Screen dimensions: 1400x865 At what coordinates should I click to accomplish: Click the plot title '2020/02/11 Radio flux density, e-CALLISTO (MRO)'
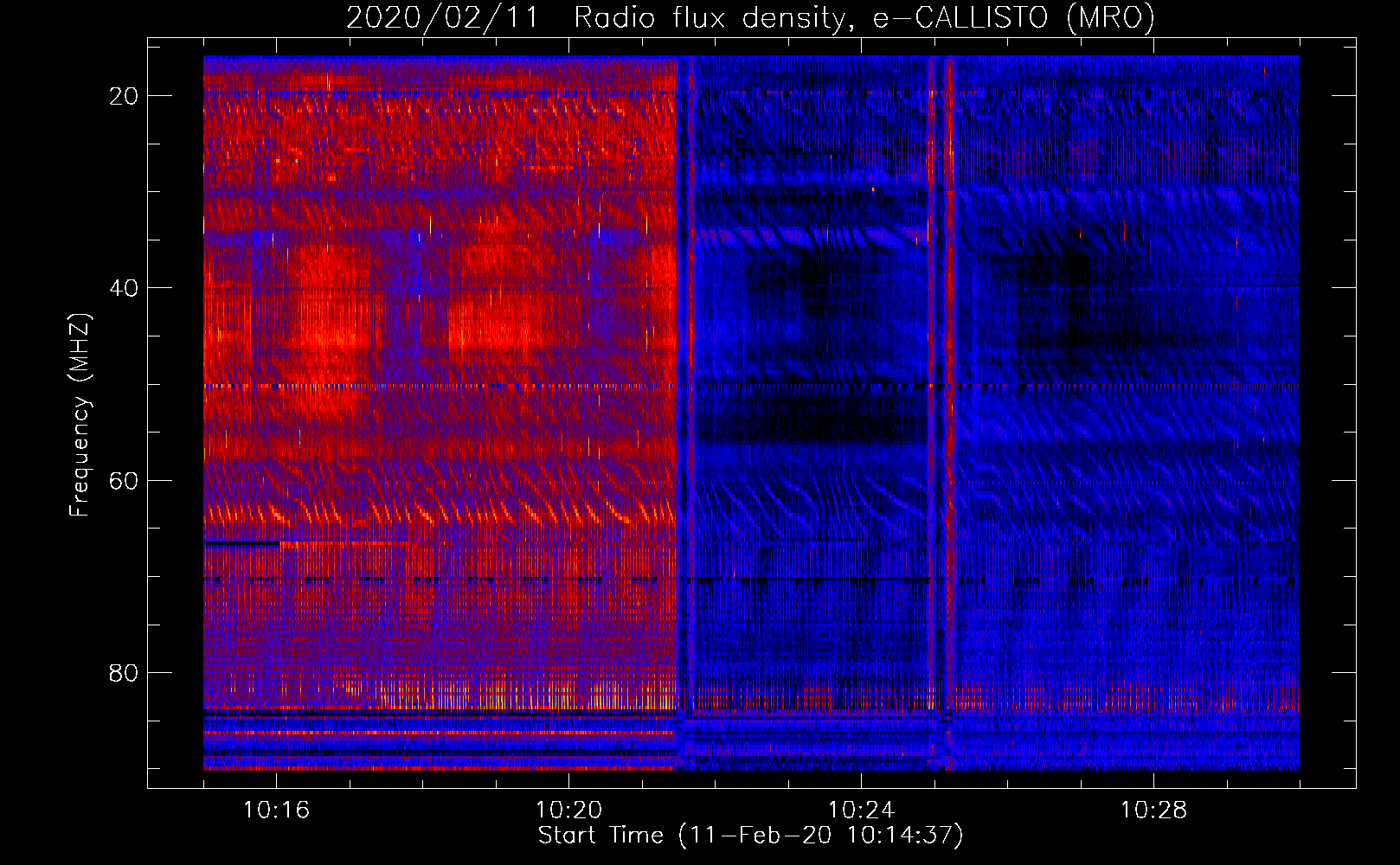[750, 17]
